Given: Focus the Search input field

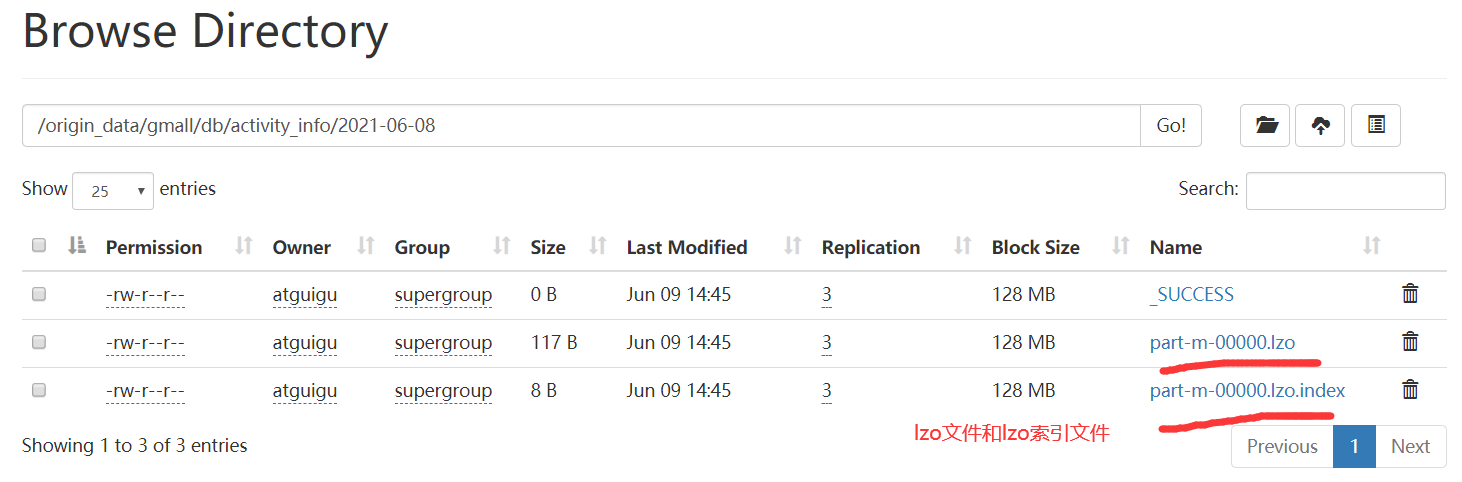Looking at the screenshot, I should pos(1345,191).
